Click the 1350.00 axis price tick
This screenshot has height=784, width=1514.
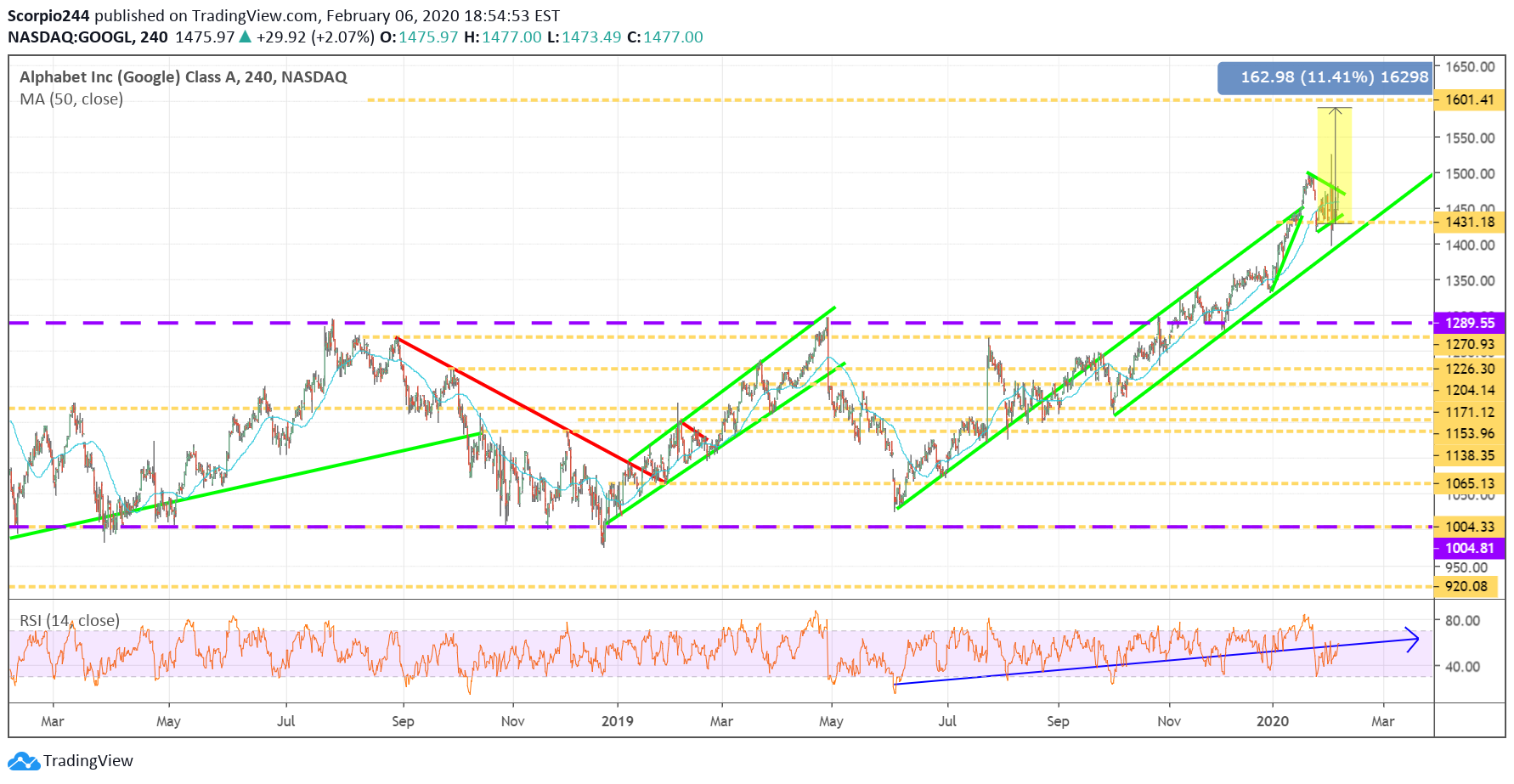pyautogui.click(x=1470, y=281)
